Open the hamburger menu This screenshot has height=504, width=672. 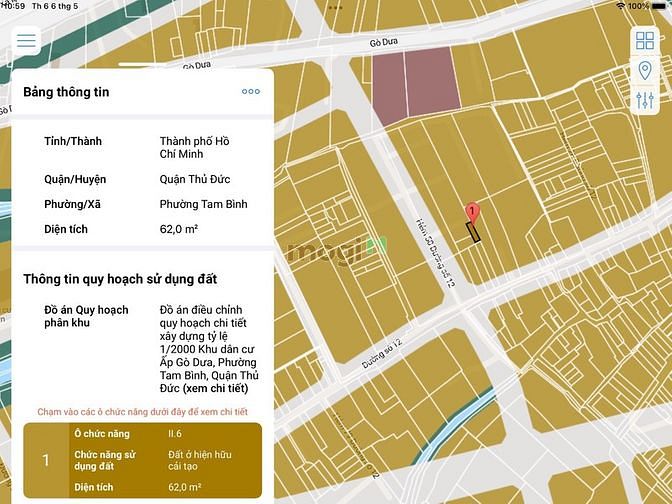tap(26, 41)
